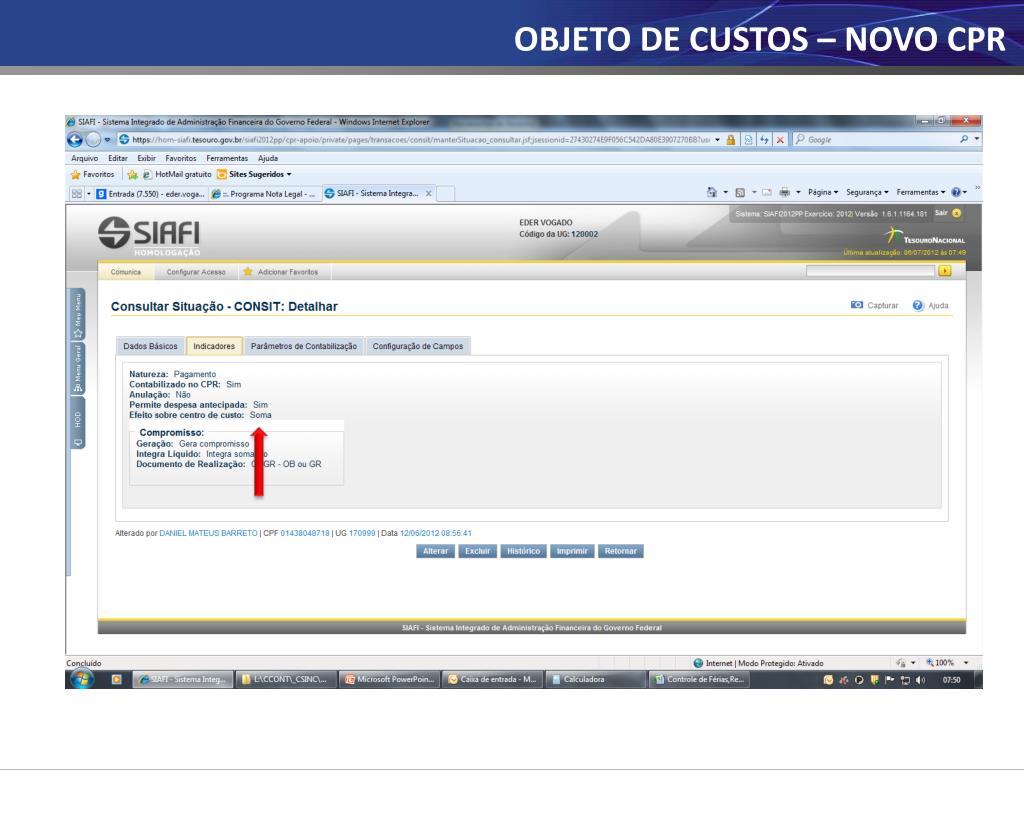
Task: Click the Action Center flag tray icon
Action: [889, 680]
